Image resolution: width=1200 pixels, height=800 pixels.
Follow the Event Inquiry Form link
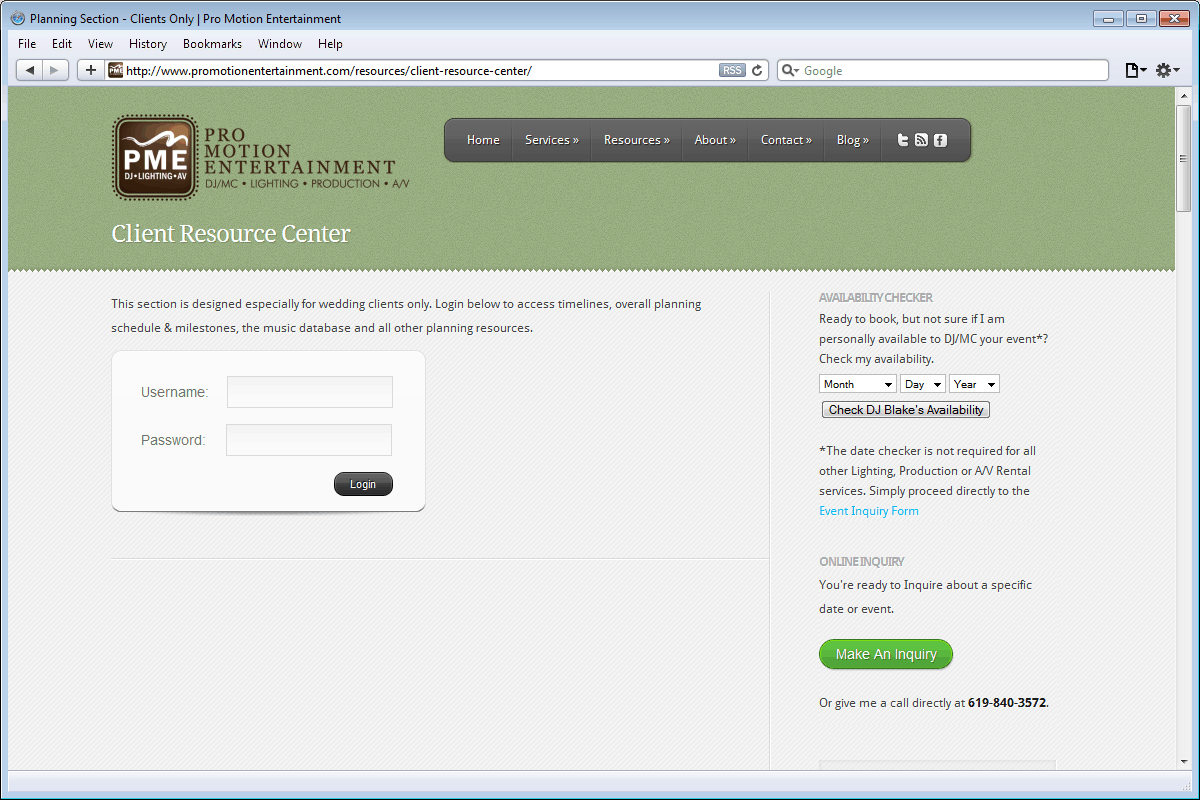pos(868,511)
